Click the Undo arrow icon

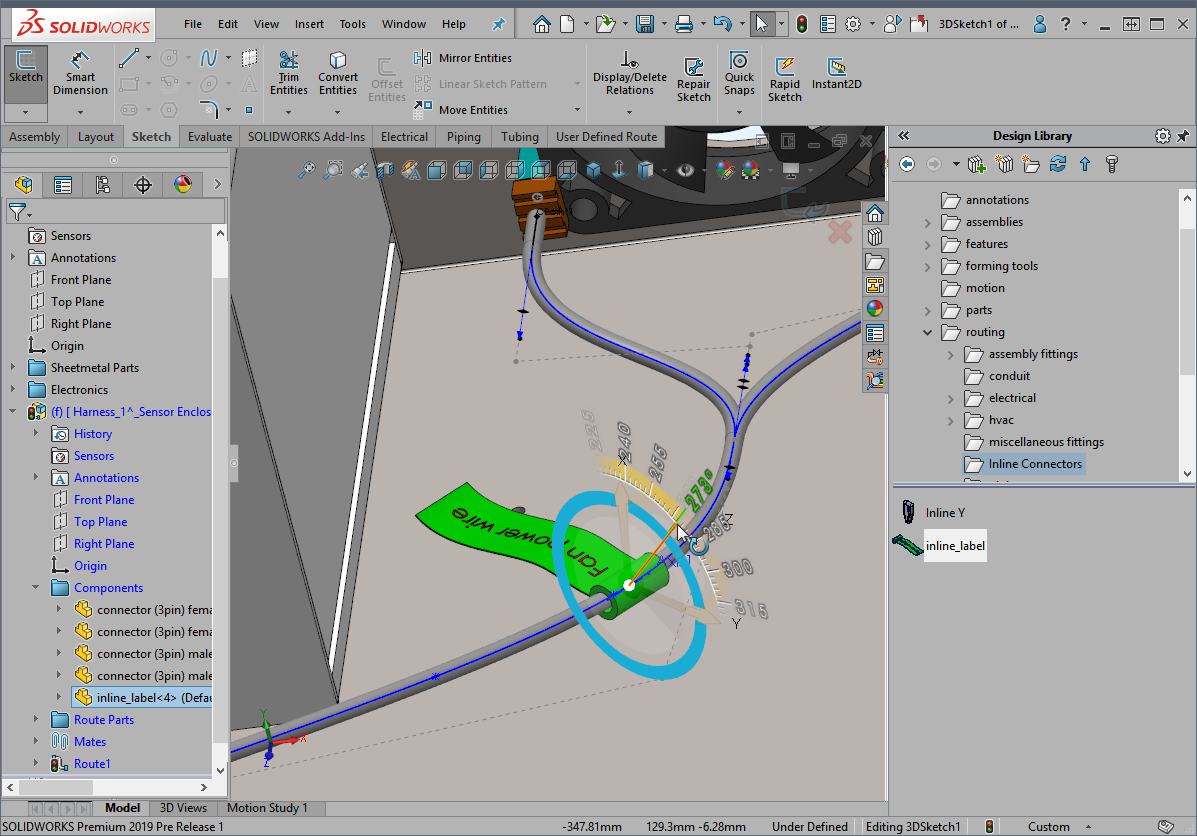click(x=722, y=24)
